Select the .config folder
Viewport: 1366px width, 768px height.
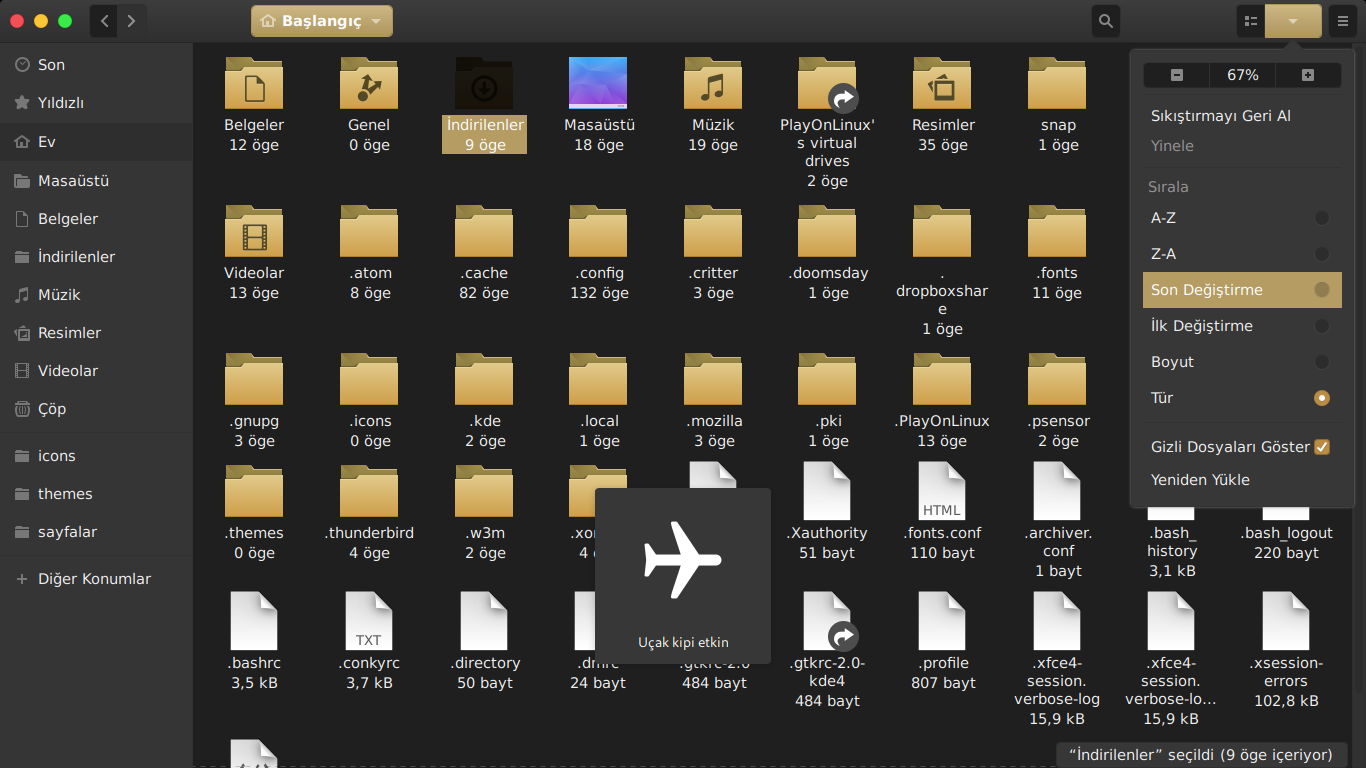coord(598,231)
